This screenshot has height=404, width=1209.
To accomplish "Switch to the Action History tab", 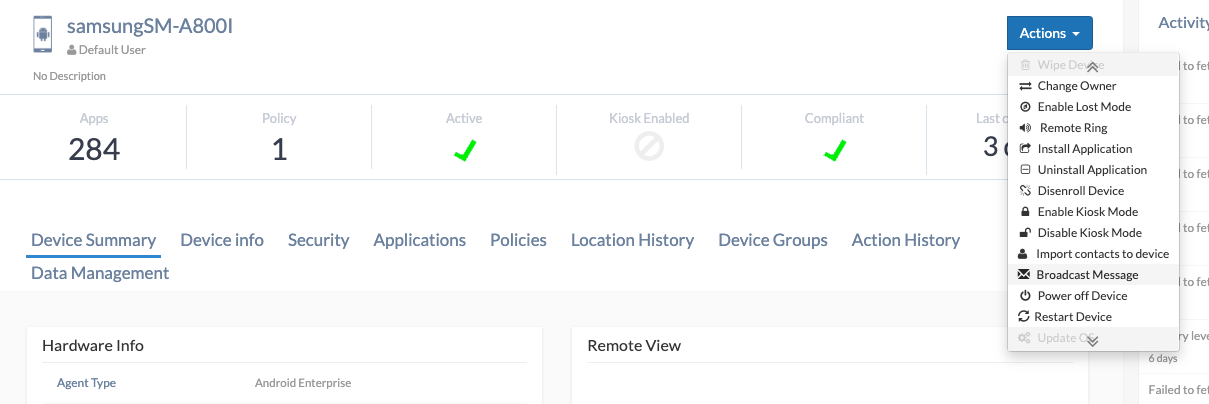I will [906, 240].
